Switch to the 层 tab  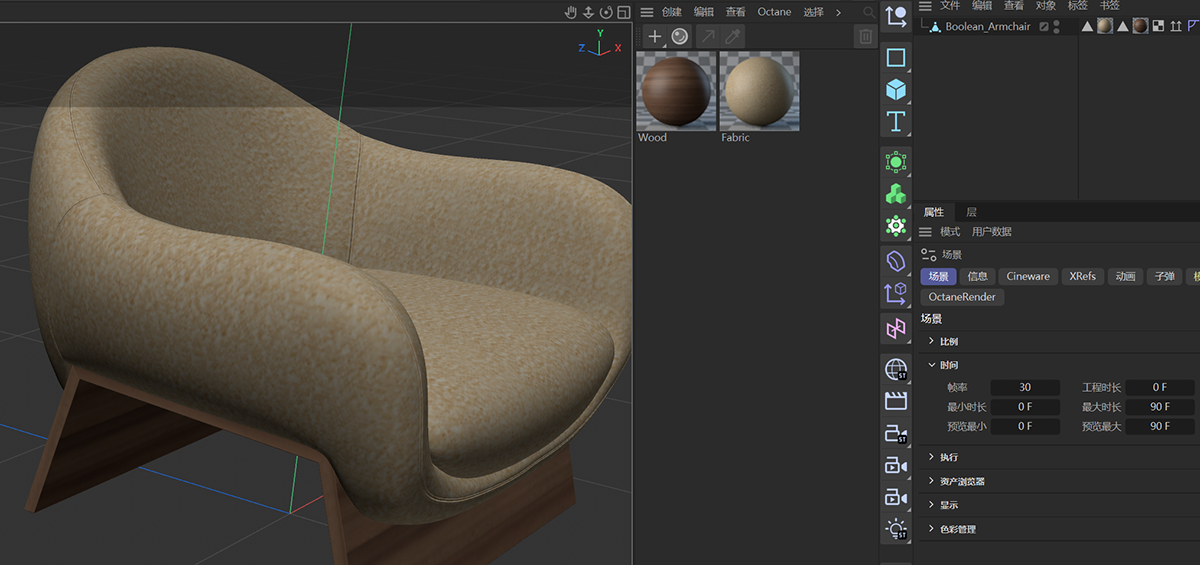pyautogui.click(x=971, y=212)
